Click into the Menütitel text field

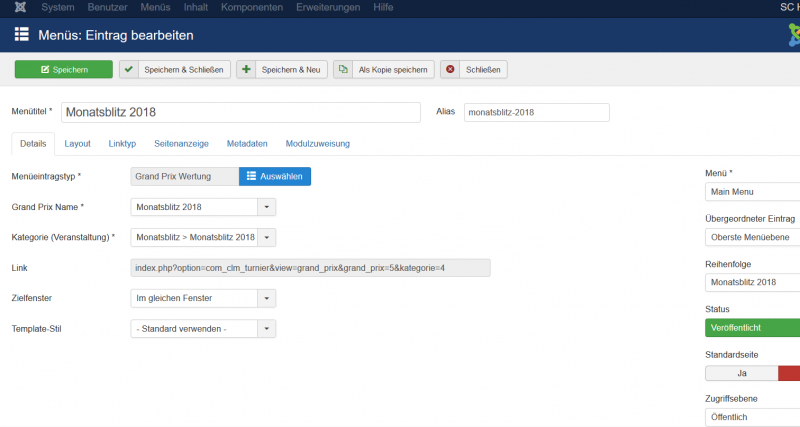coord(240,112)
